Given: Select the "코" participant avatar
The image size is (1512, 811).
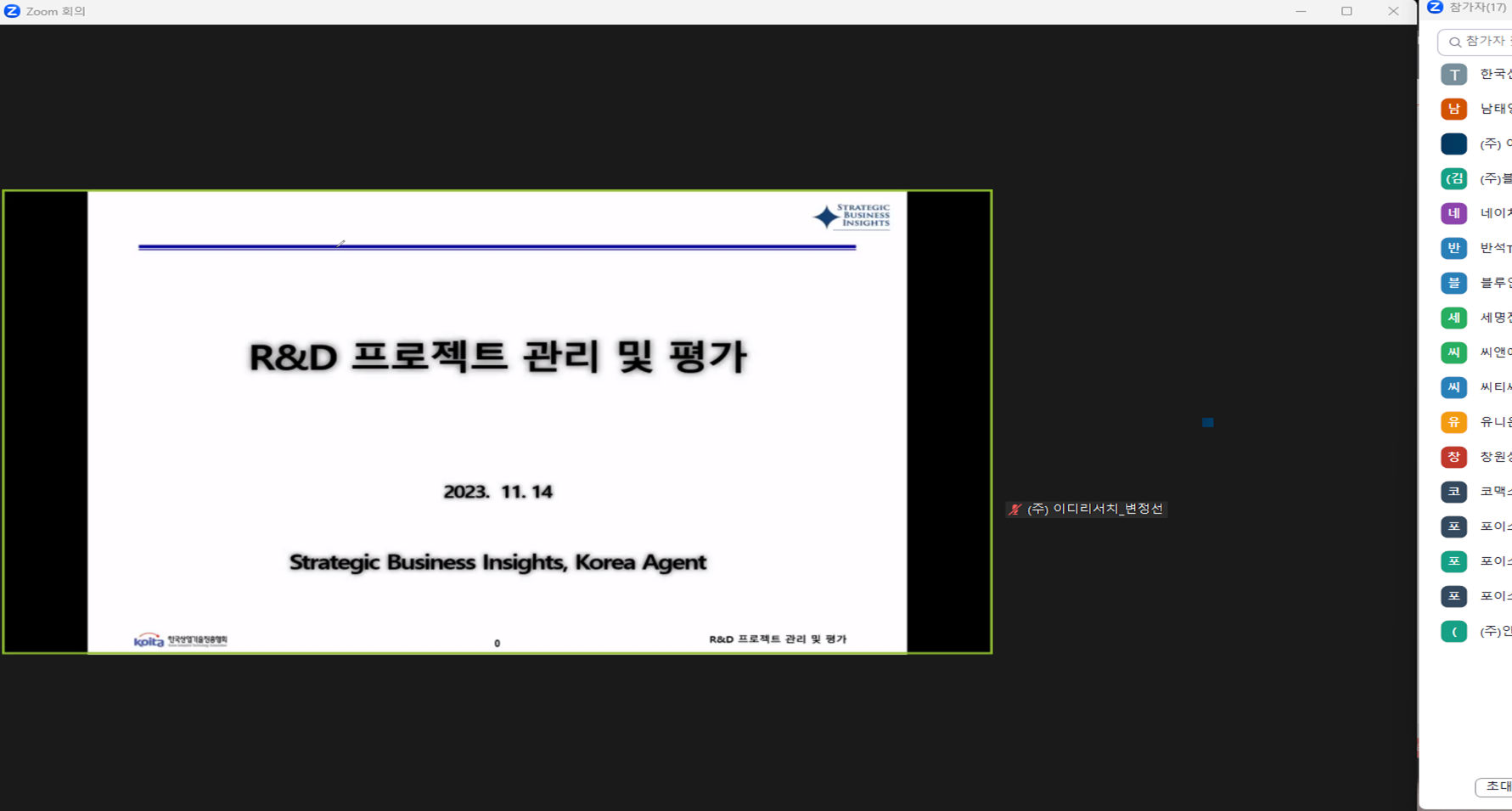Looking at the screenshot, I should tap(1453, 492).
